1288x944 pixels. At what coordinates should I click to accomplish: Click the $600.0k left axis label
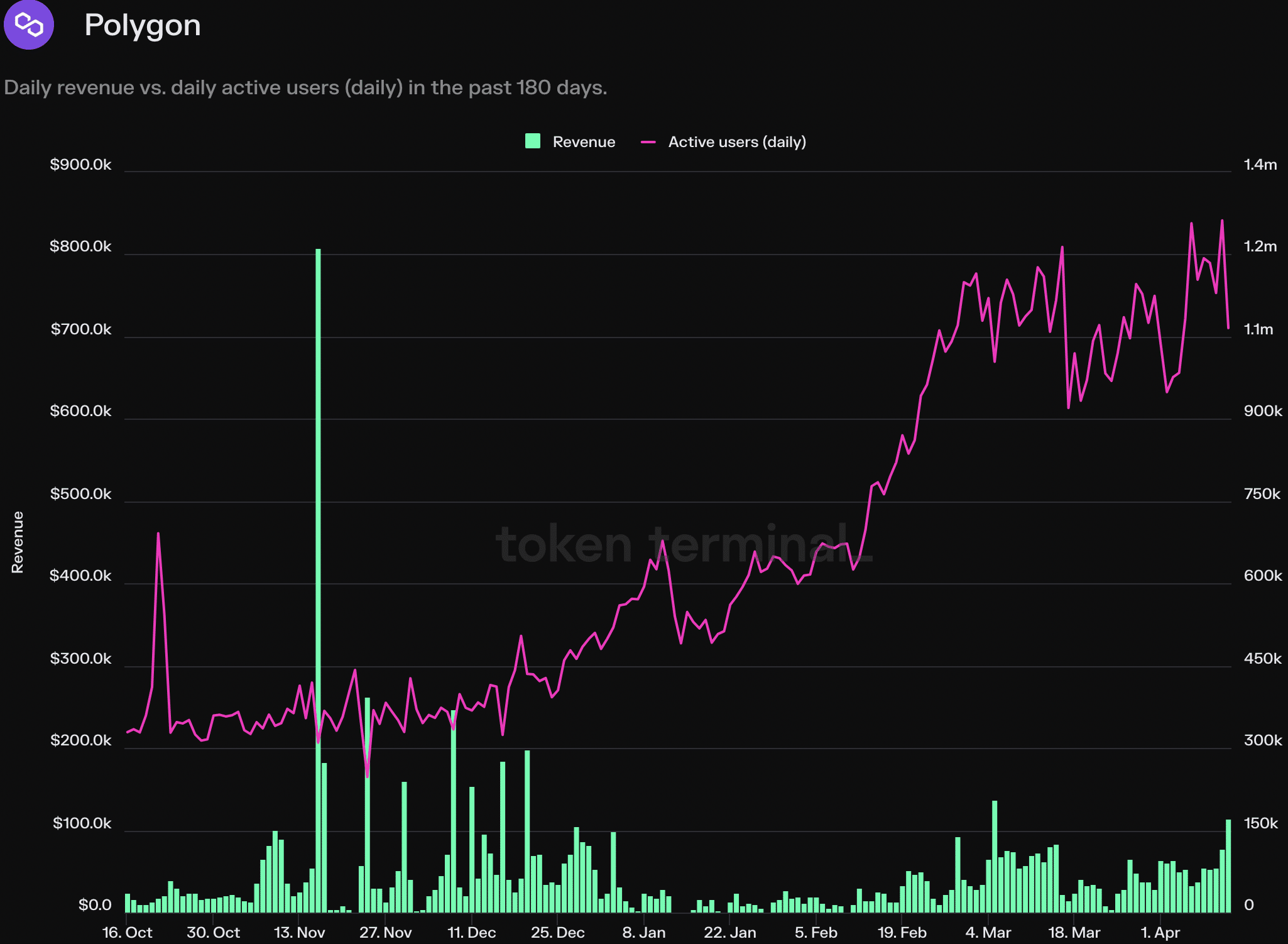pos(80,411)
